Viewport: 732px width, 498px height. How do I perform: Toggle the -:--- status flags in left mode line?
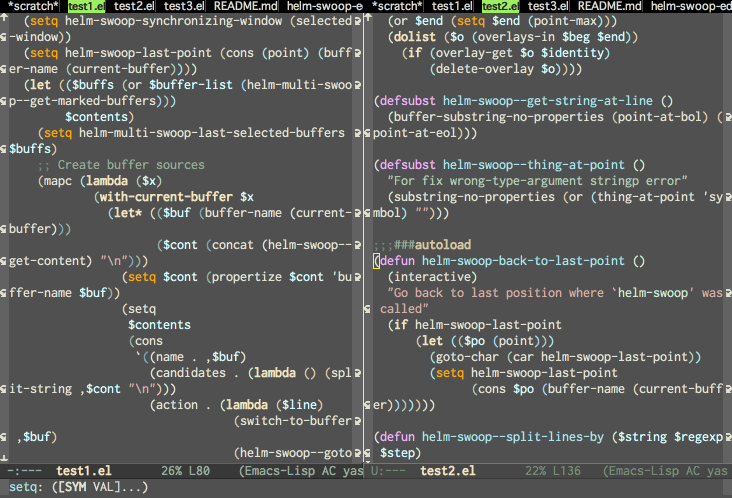click(x=24, y=469)
